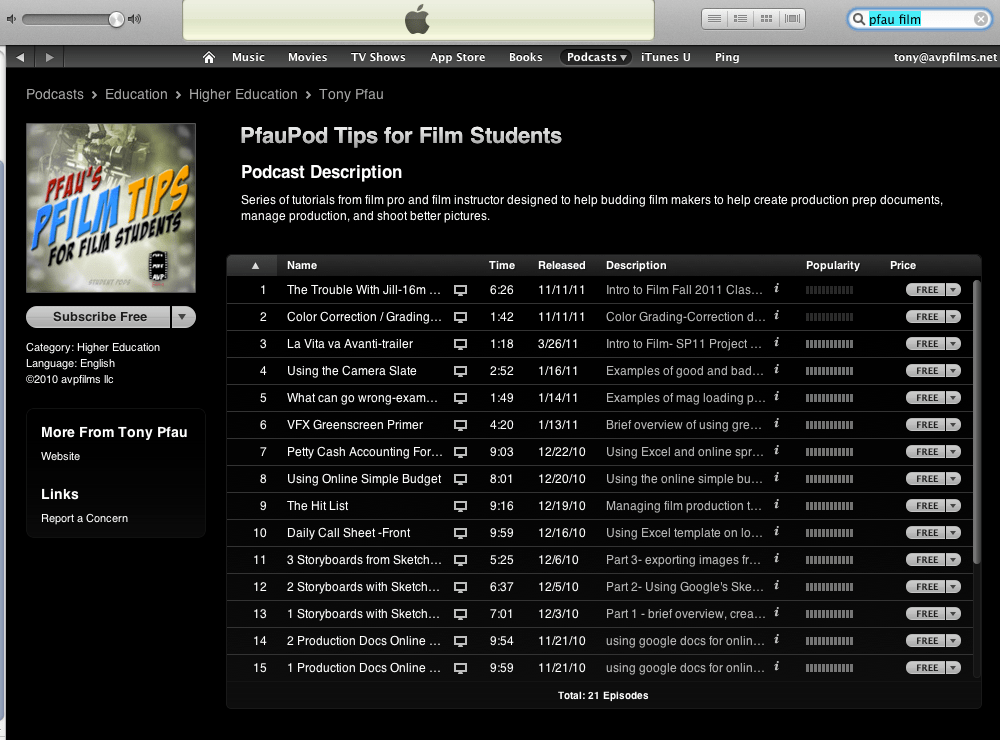Viewport: 1000px width, 740px height.
Task: Click inside the pfau film search field
Action: pyautogui.click(x=920, y=19)
